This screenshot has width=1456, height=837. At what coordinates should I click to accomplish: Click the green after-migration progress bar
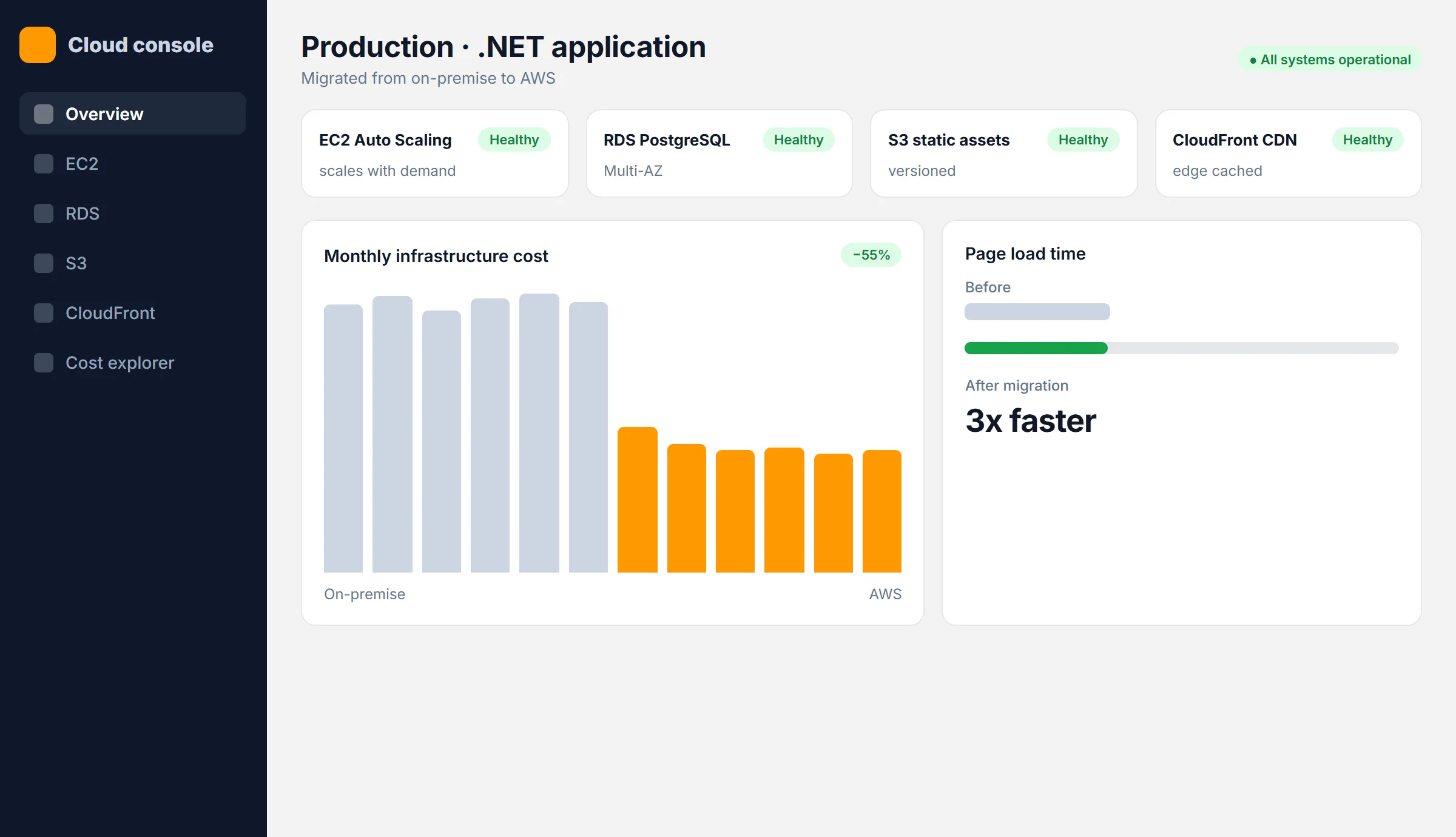click(x=1036, y=348)
